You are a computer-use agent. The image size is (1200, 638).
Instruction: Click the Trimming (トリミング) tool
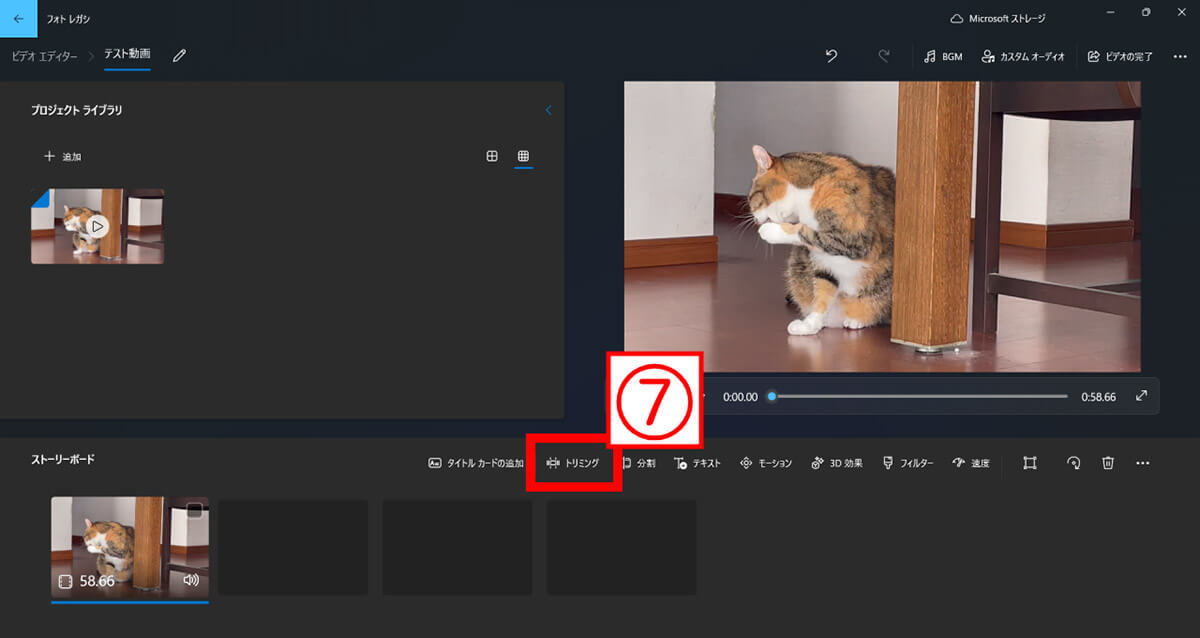click(573, 463)
